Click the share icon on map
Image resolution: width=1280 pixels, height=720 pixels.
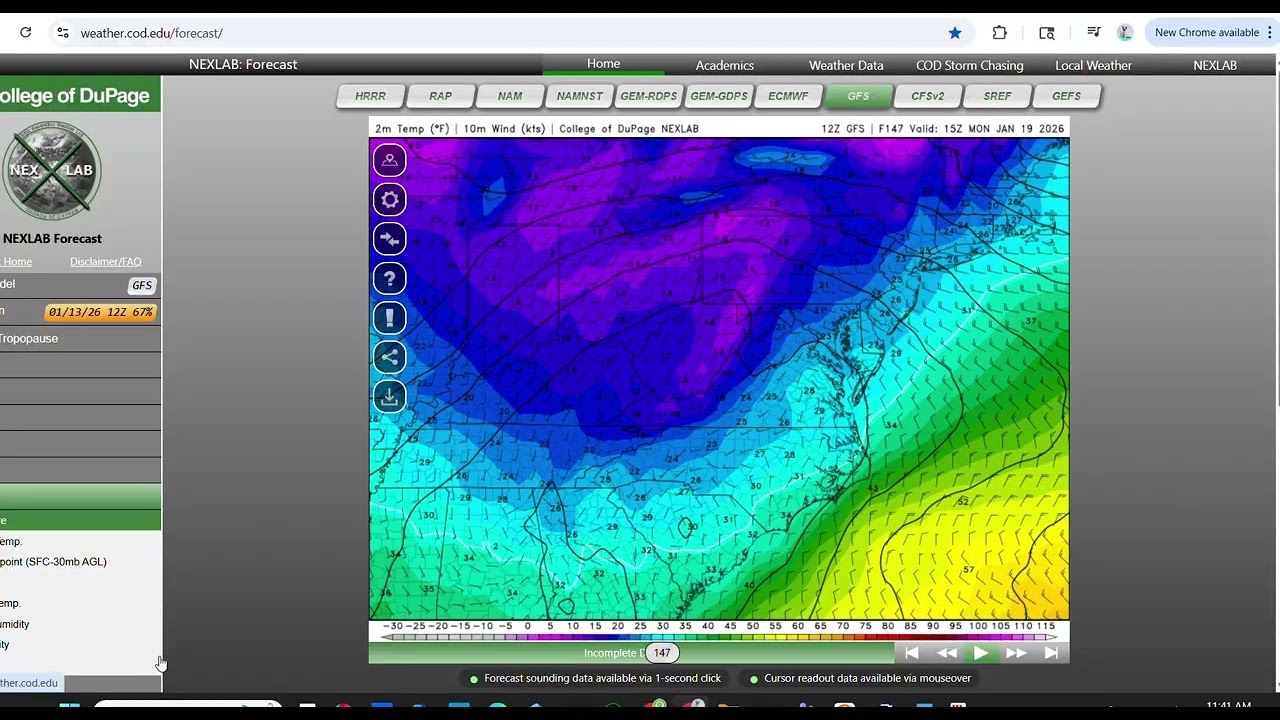coord(390,357)
